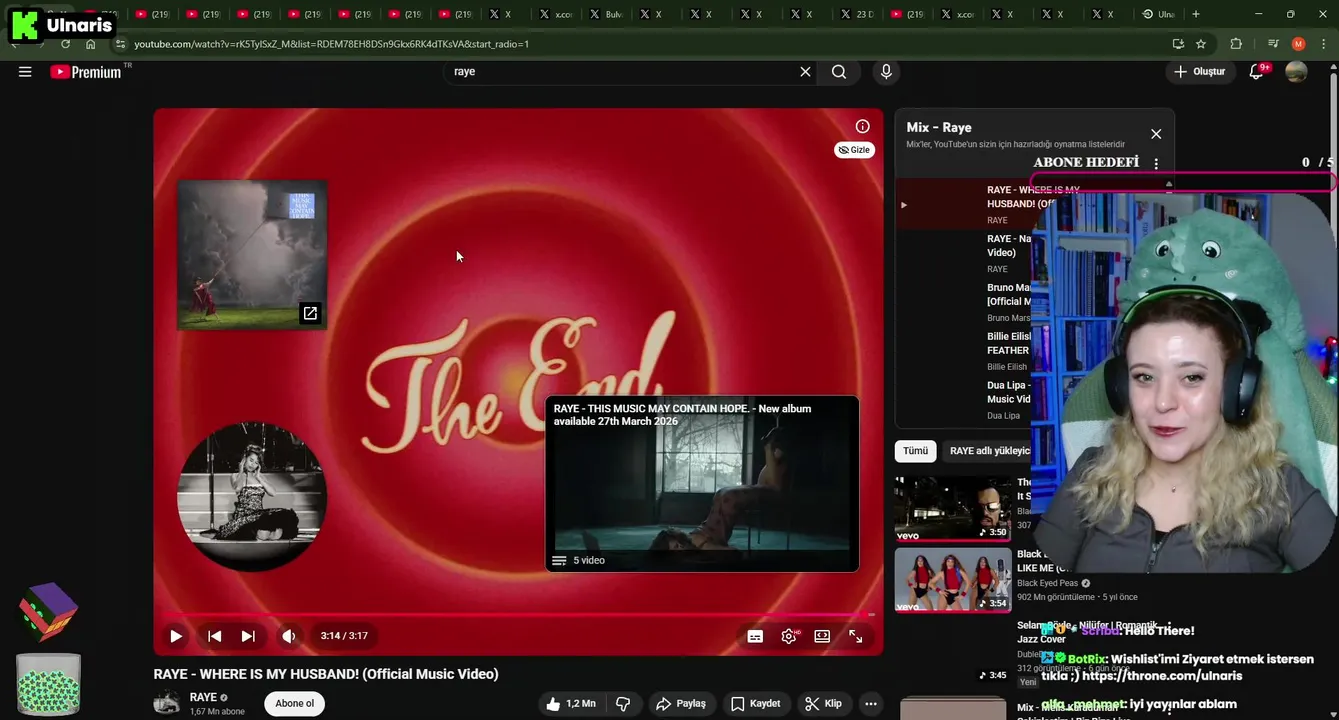This screenshot has height=720, width=1339.
Task: Skip to next video in player
Action: 248,636
